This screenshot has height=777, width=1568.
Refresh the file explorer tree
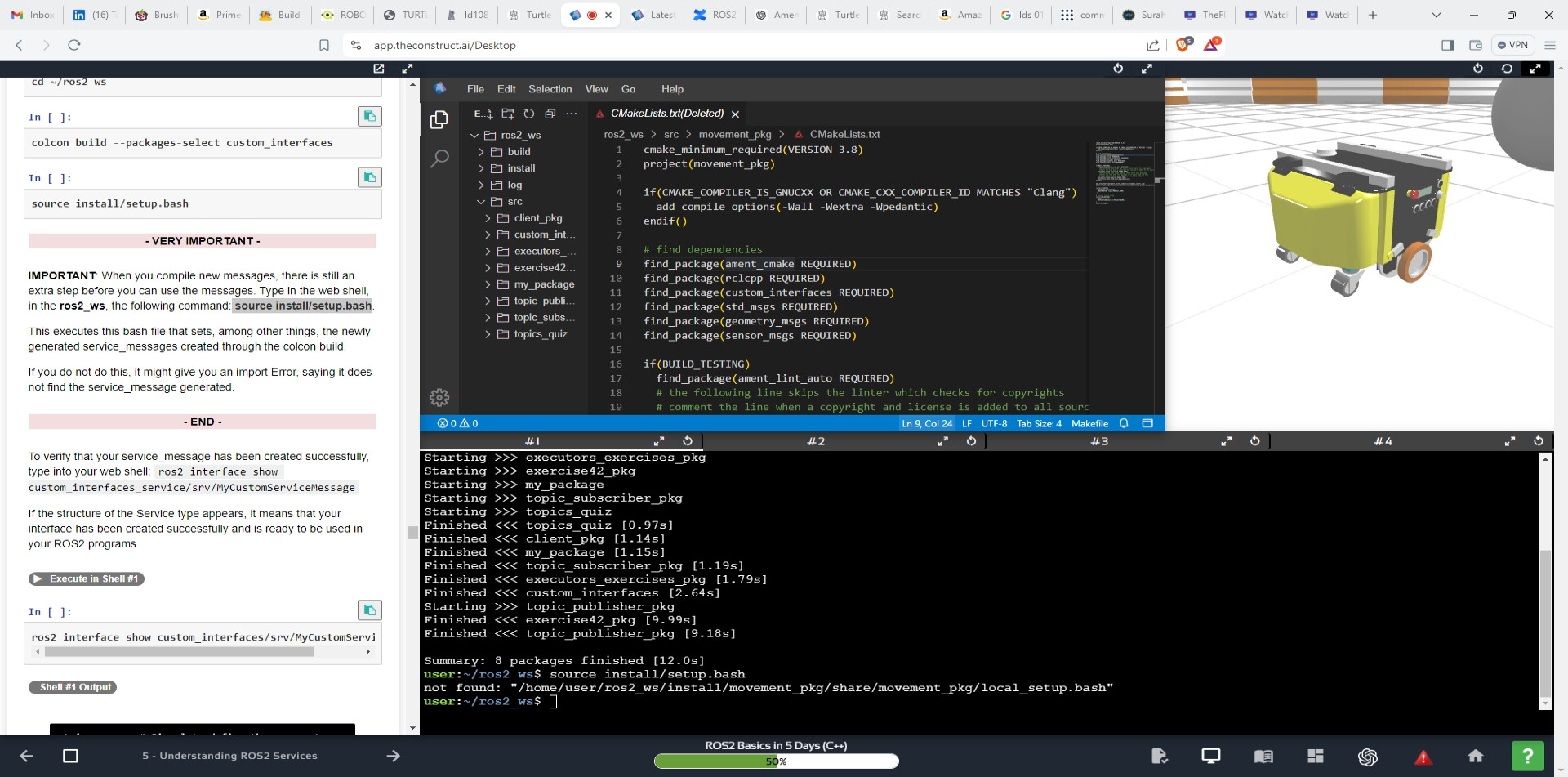(529, 114)
